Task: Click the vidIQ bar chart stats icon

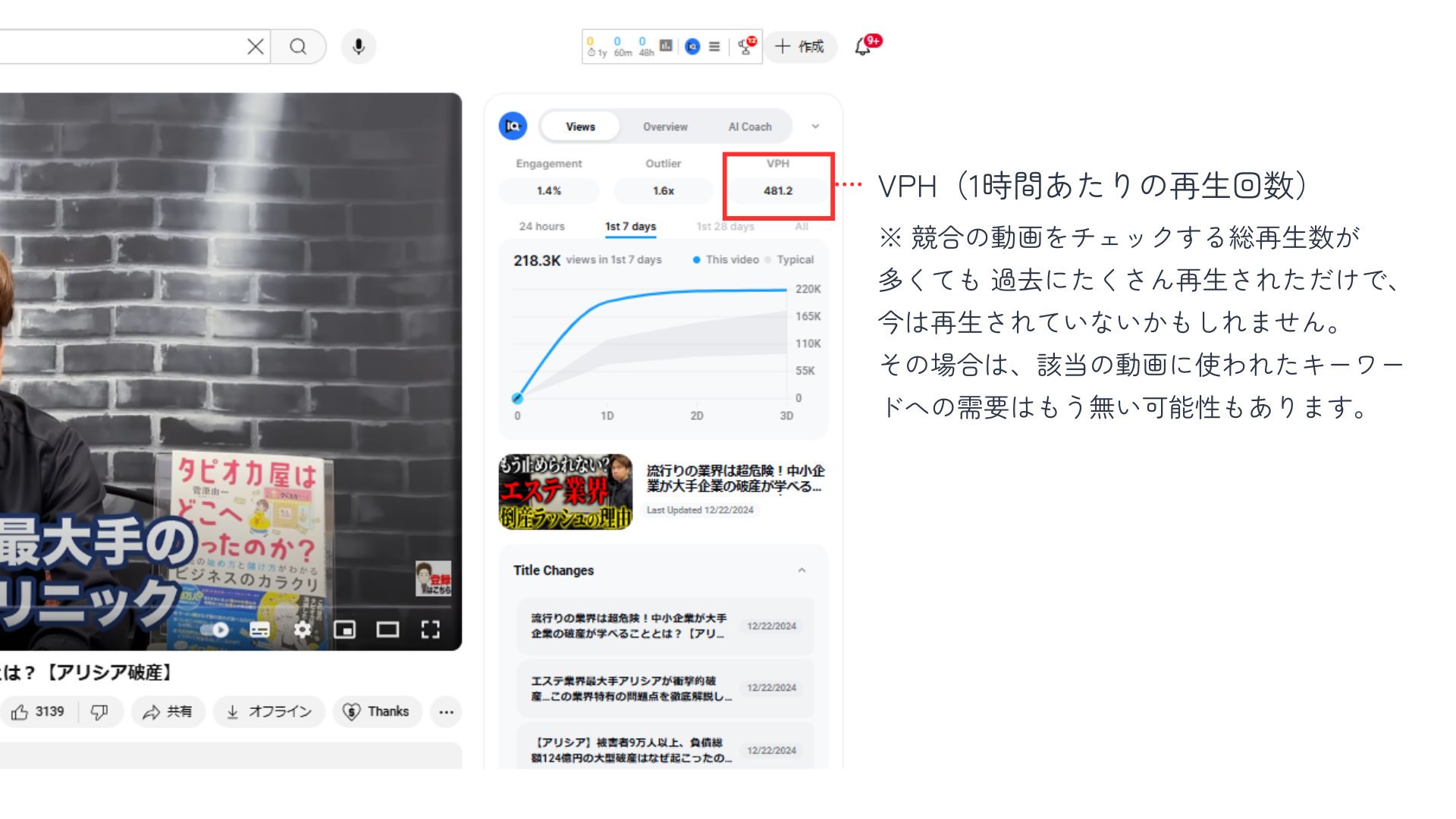Action: tap(666, 46)
